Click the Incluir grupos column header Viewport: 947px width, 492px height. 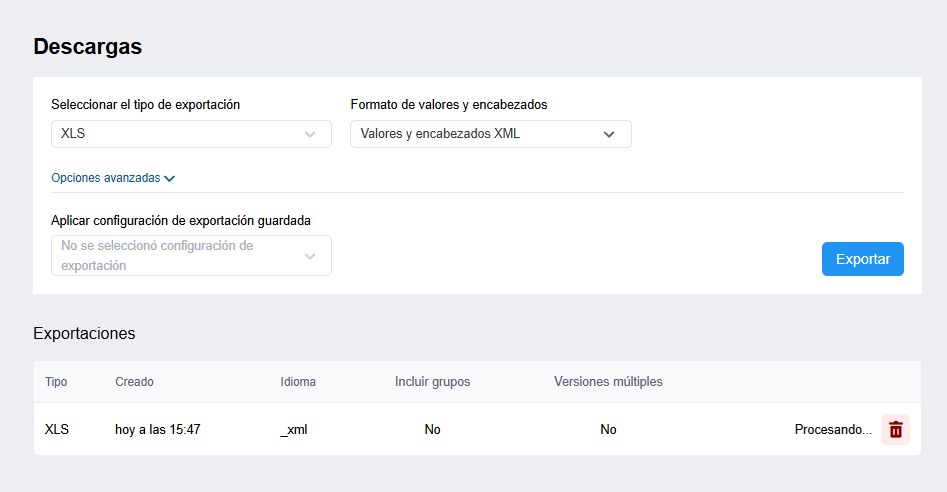tap(432, 382)
